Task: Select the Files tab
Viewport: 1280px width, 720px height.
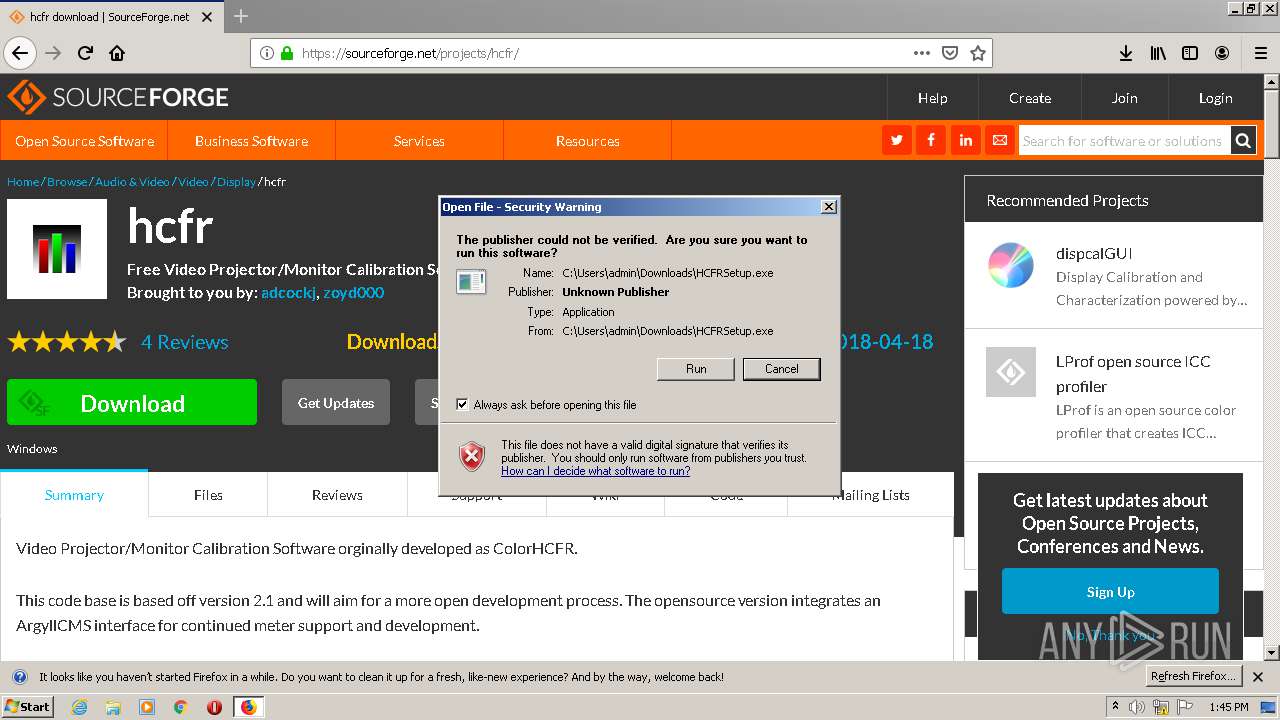Action: [x=208, y=494]
